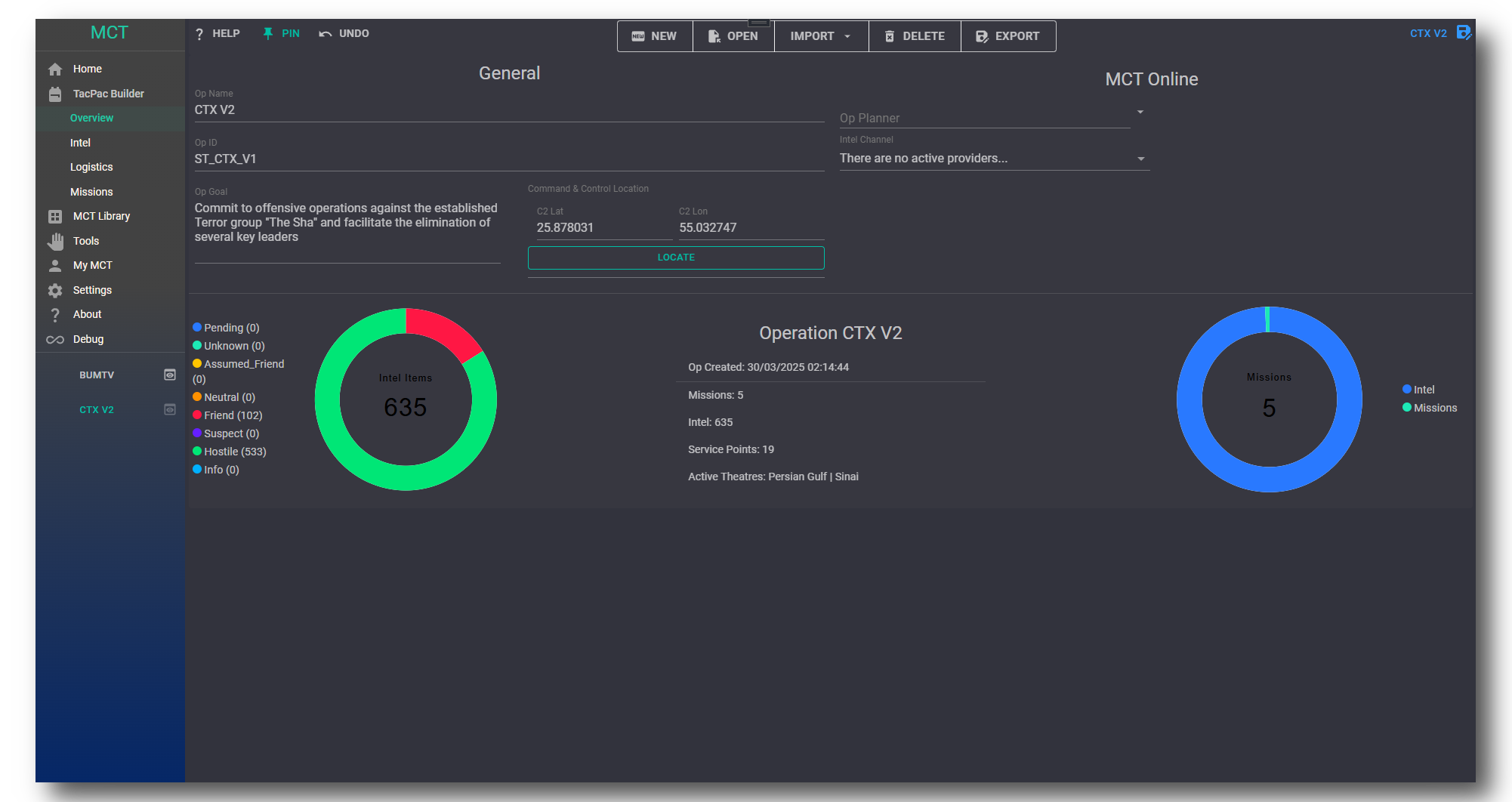1512x802 pixels.
Task: Click the TacPac Builder clipboard icon
Action: click(55, 94)
